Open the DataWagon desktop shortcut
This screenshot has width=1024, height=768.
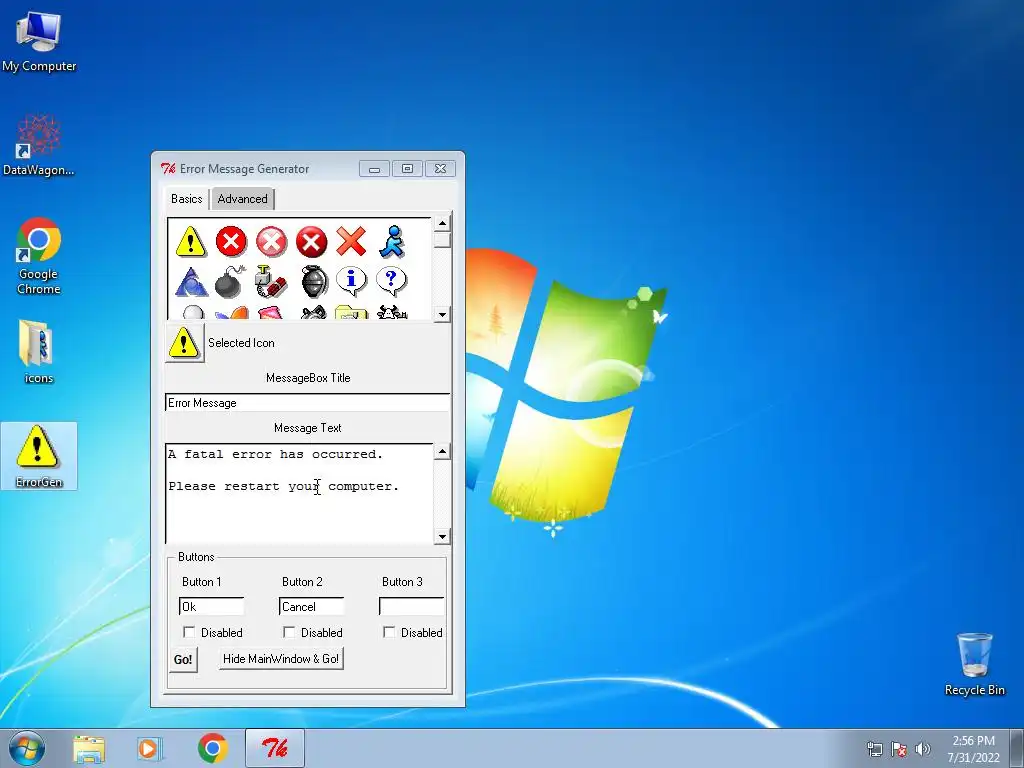point(39,145)
